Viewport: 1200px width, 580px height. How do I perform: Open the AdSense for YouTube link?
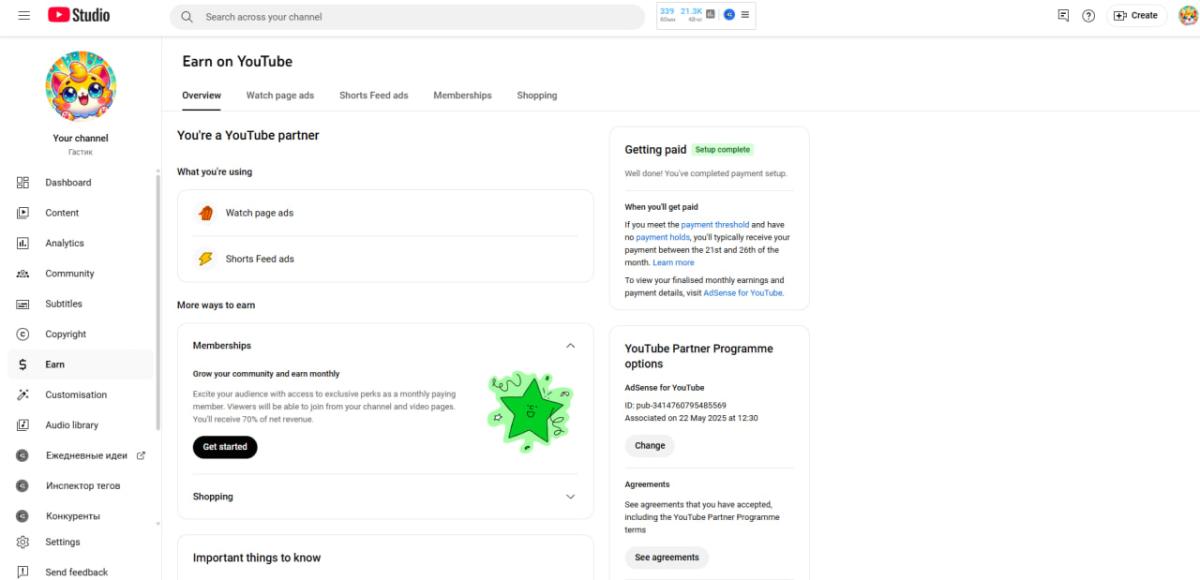click(x=743, y=293)
